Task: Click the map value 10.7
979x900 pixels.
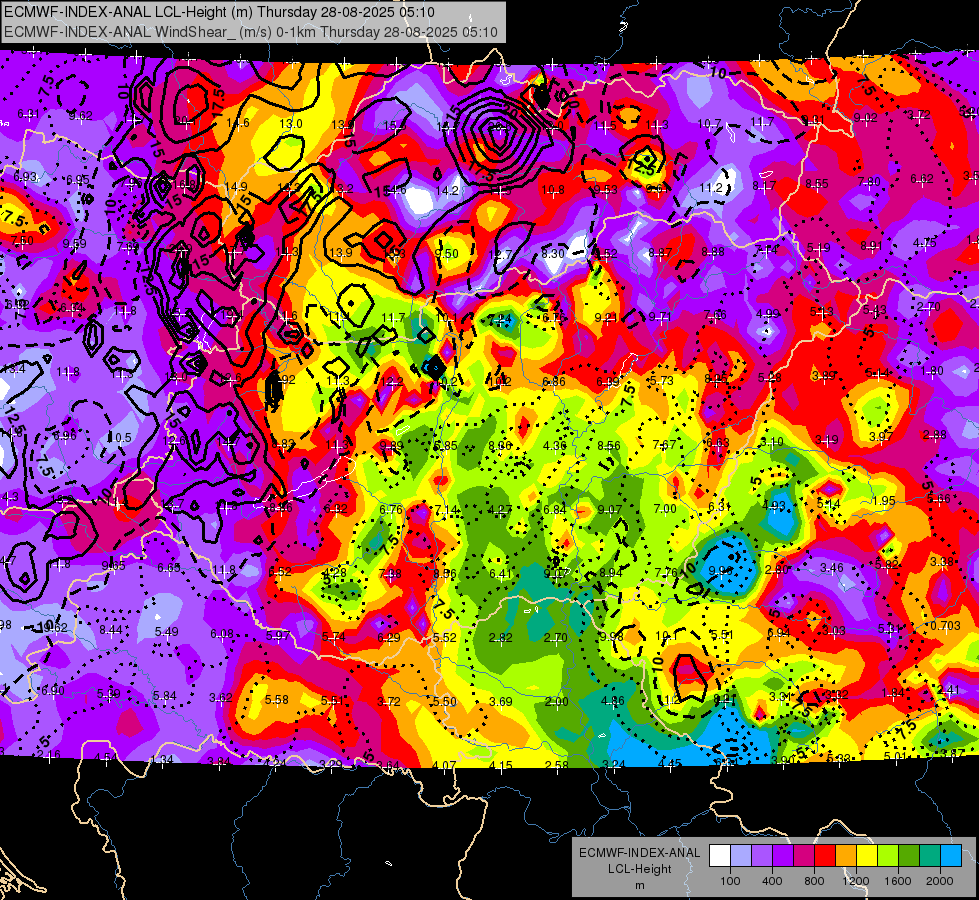Action: point(709,124)
